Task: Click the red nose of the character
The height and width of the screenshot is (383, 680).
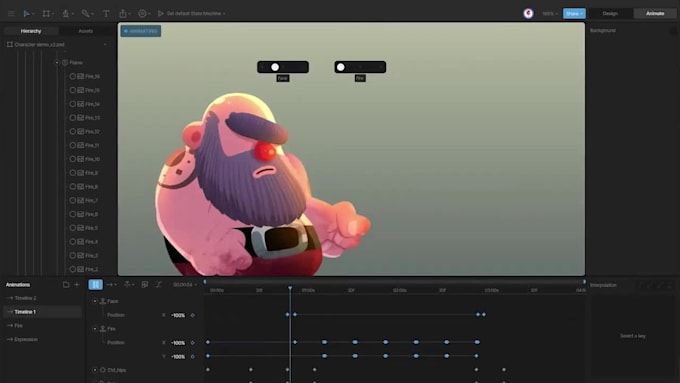Action: click(x=265, y=152)
